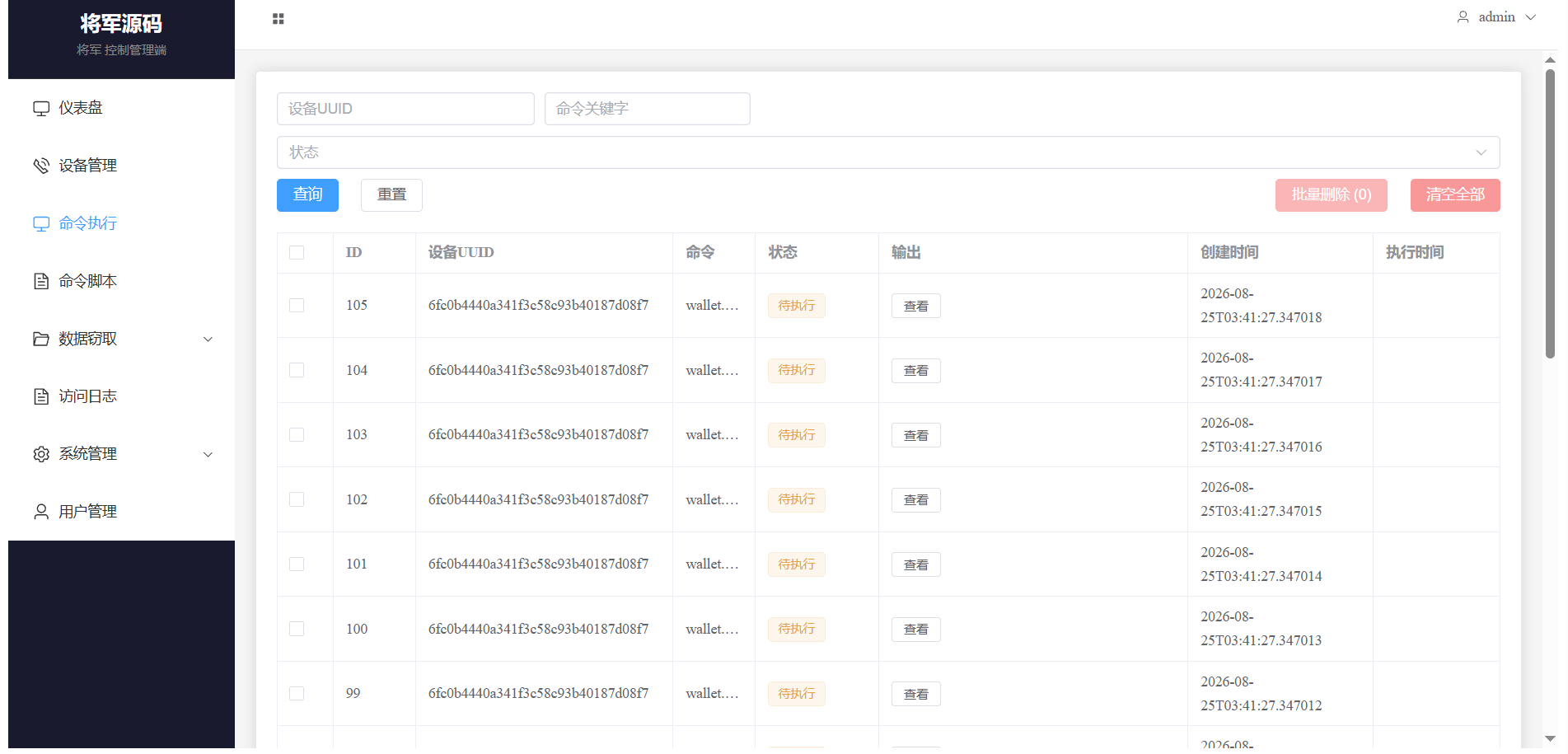Click the 清空全部 button
Screen dimensions: 1568x754
coord(1455,195)
